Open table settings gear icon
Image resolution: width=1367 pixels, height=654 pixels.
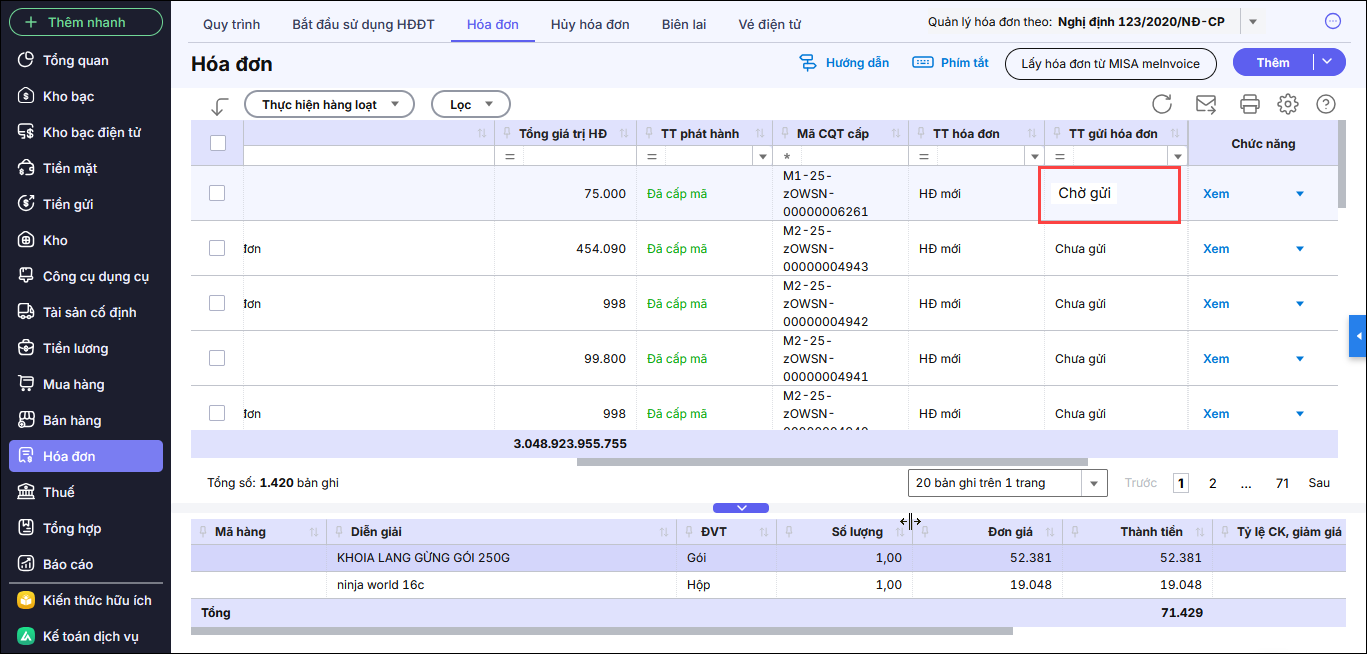[1288, 104]
